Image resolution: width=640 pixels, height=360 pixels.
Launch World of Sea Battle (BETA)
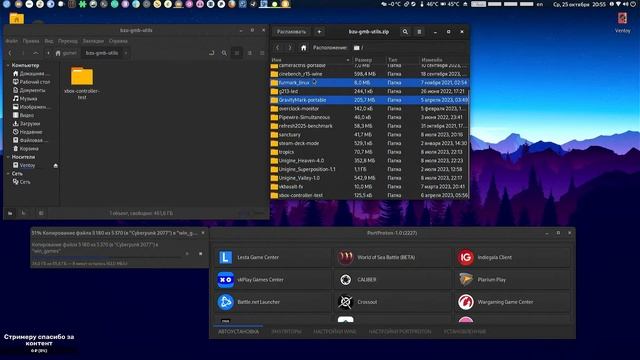[393, 258]
